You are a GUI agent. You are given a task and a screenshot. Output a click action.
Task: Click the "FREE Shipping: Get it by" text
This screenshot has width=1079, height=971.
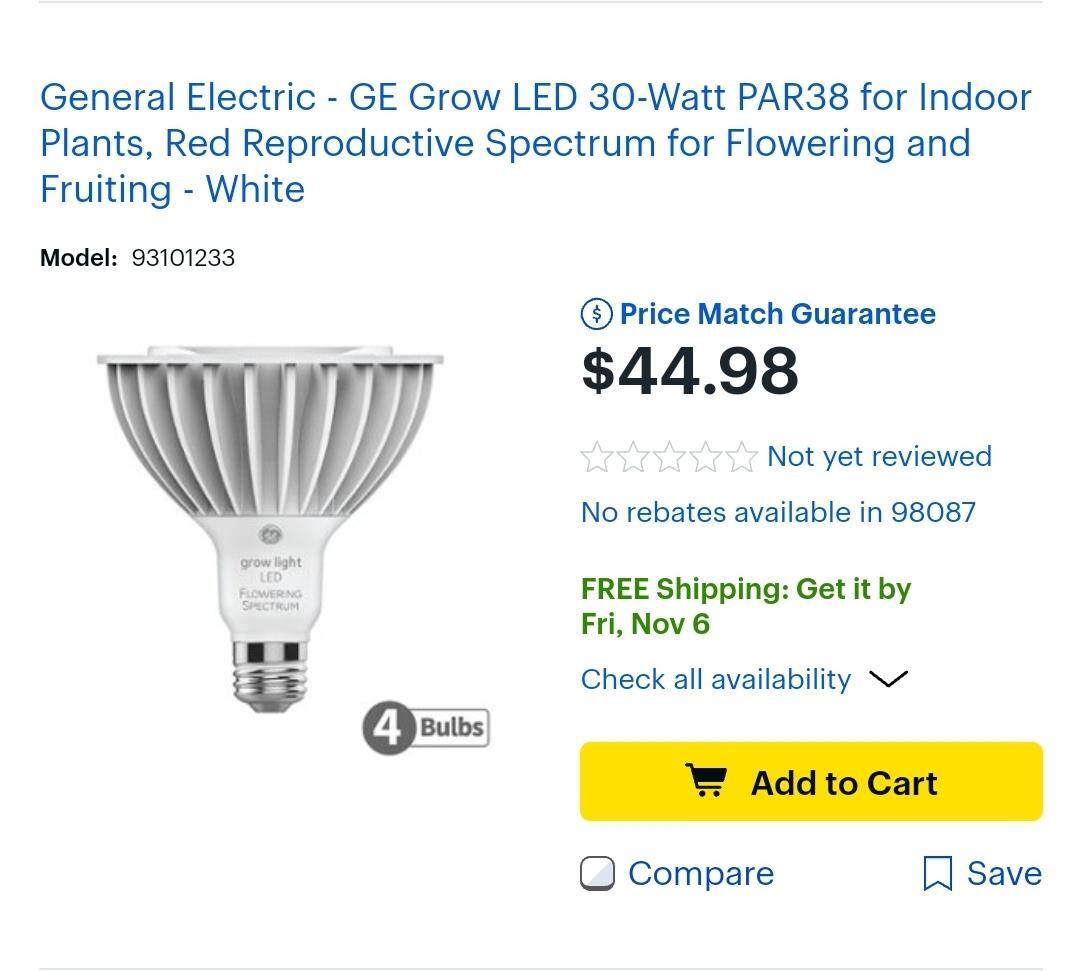click(x=746, y=589)
